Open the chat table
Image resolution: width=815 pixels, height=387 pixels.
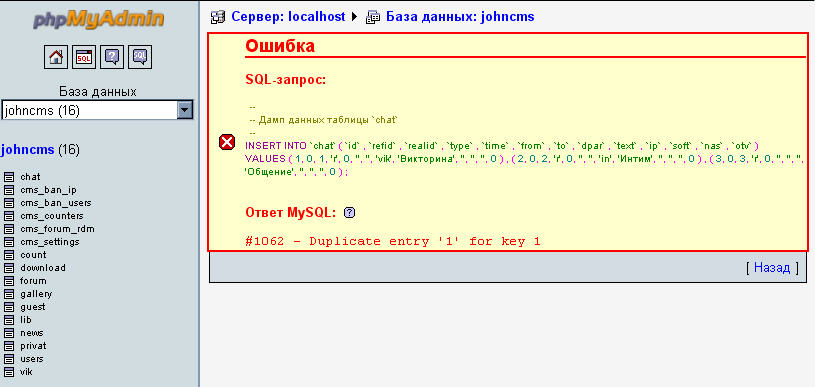point(30,177)
